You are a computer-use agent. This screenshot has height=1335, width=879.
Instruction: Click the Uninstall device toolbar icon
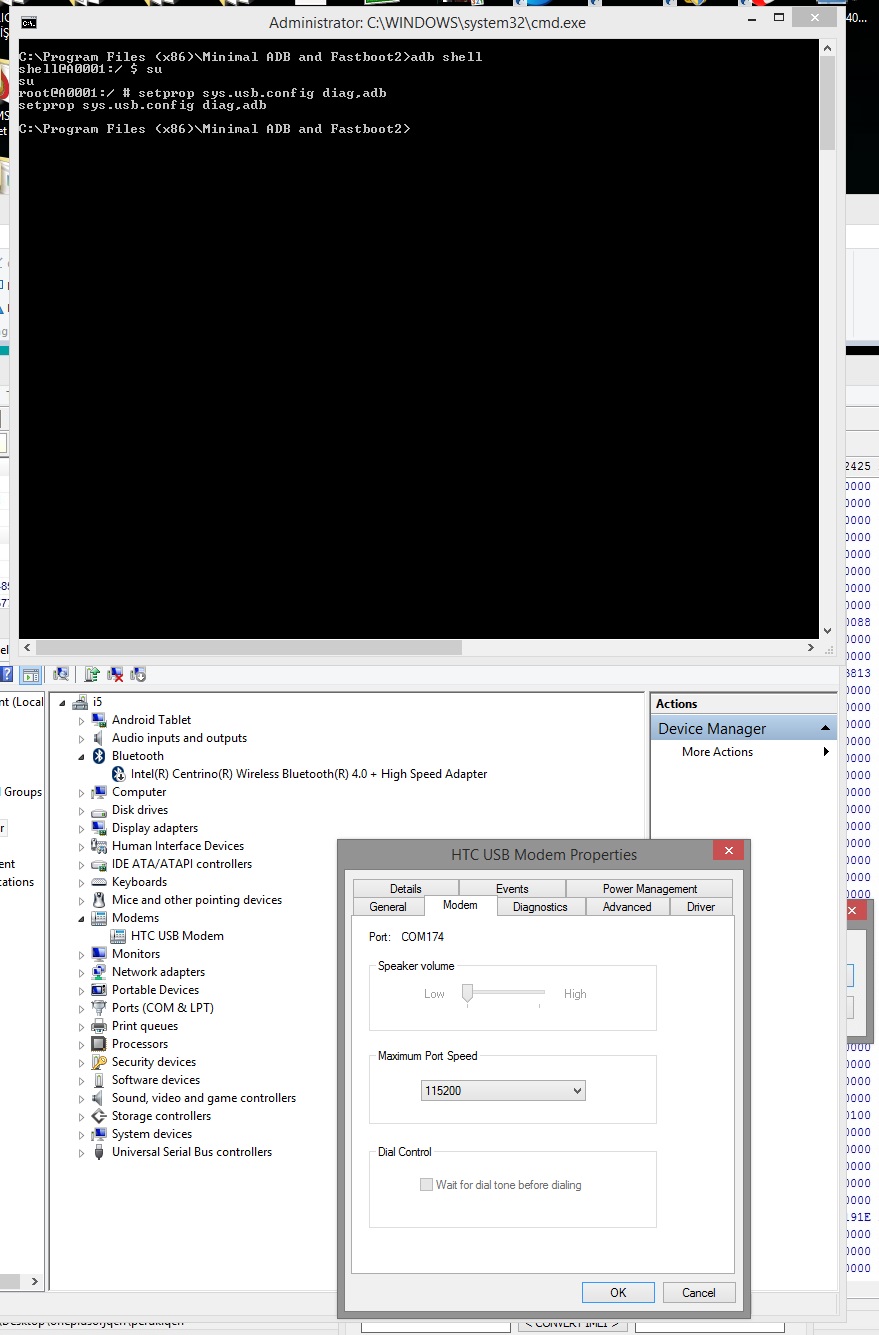coord(115,675)
